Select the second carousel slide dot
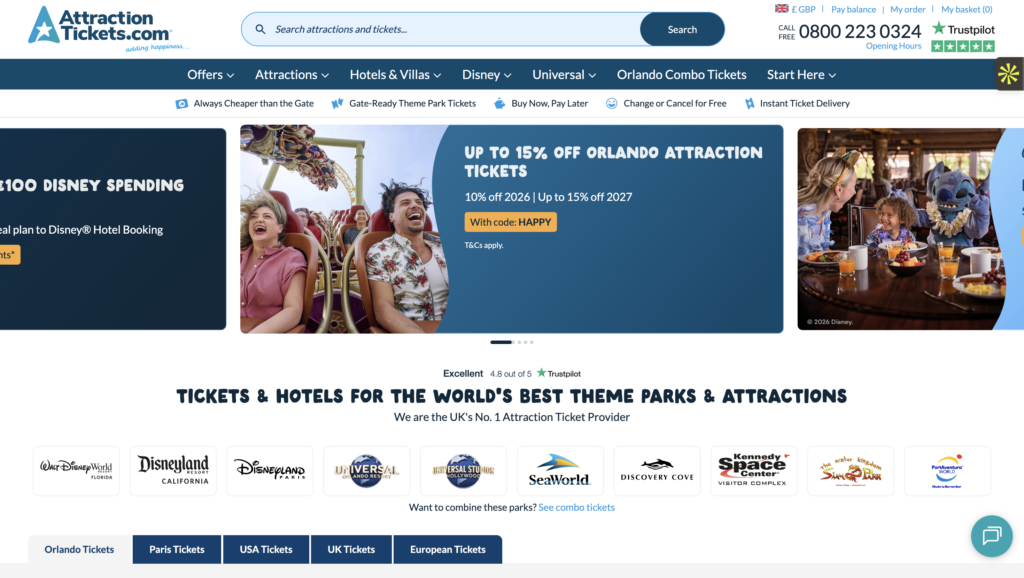This screenshot has height=578, width=1024. (519, 342)
